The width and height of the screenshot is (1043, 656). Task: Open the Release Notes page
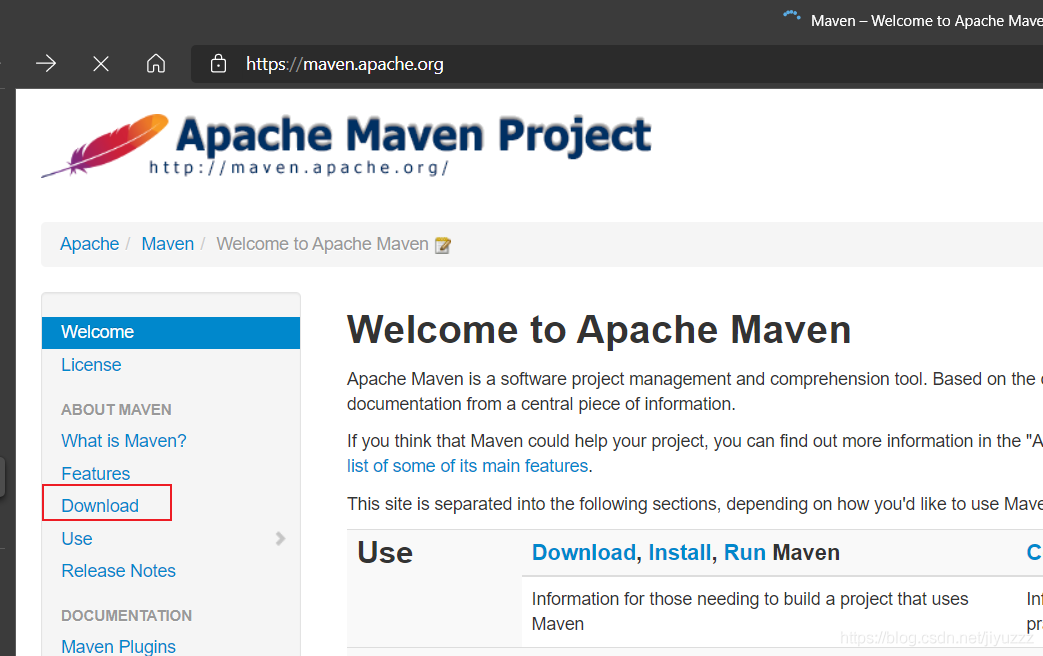118,570
